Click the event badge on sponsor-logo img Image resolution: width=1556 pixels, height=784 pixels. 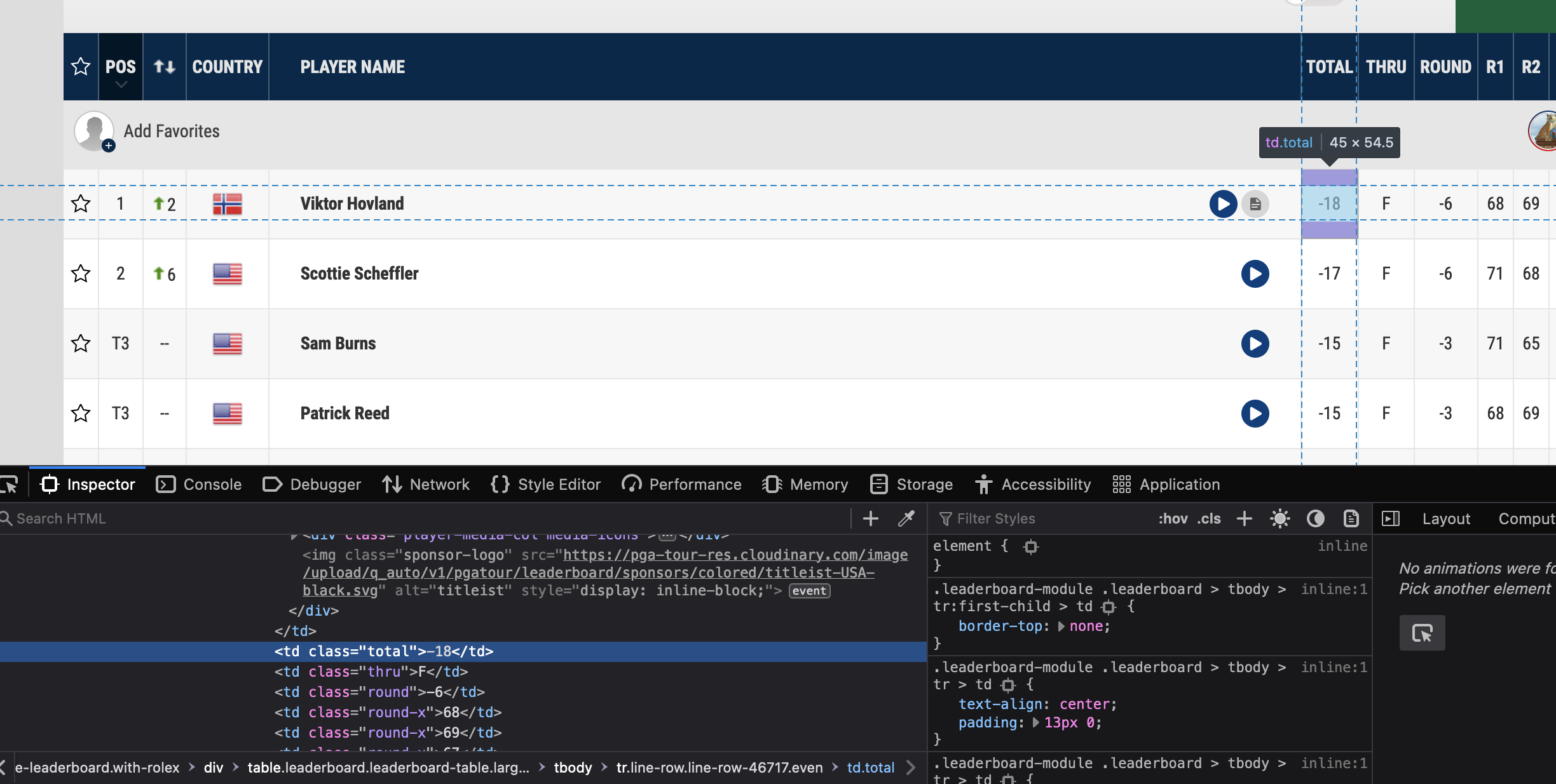tap(809, 591)
